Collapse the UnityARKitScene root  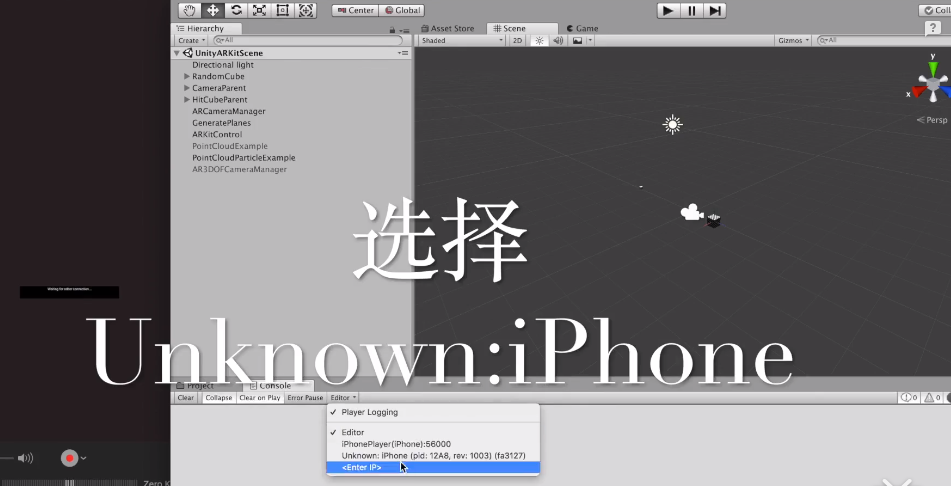177,53
